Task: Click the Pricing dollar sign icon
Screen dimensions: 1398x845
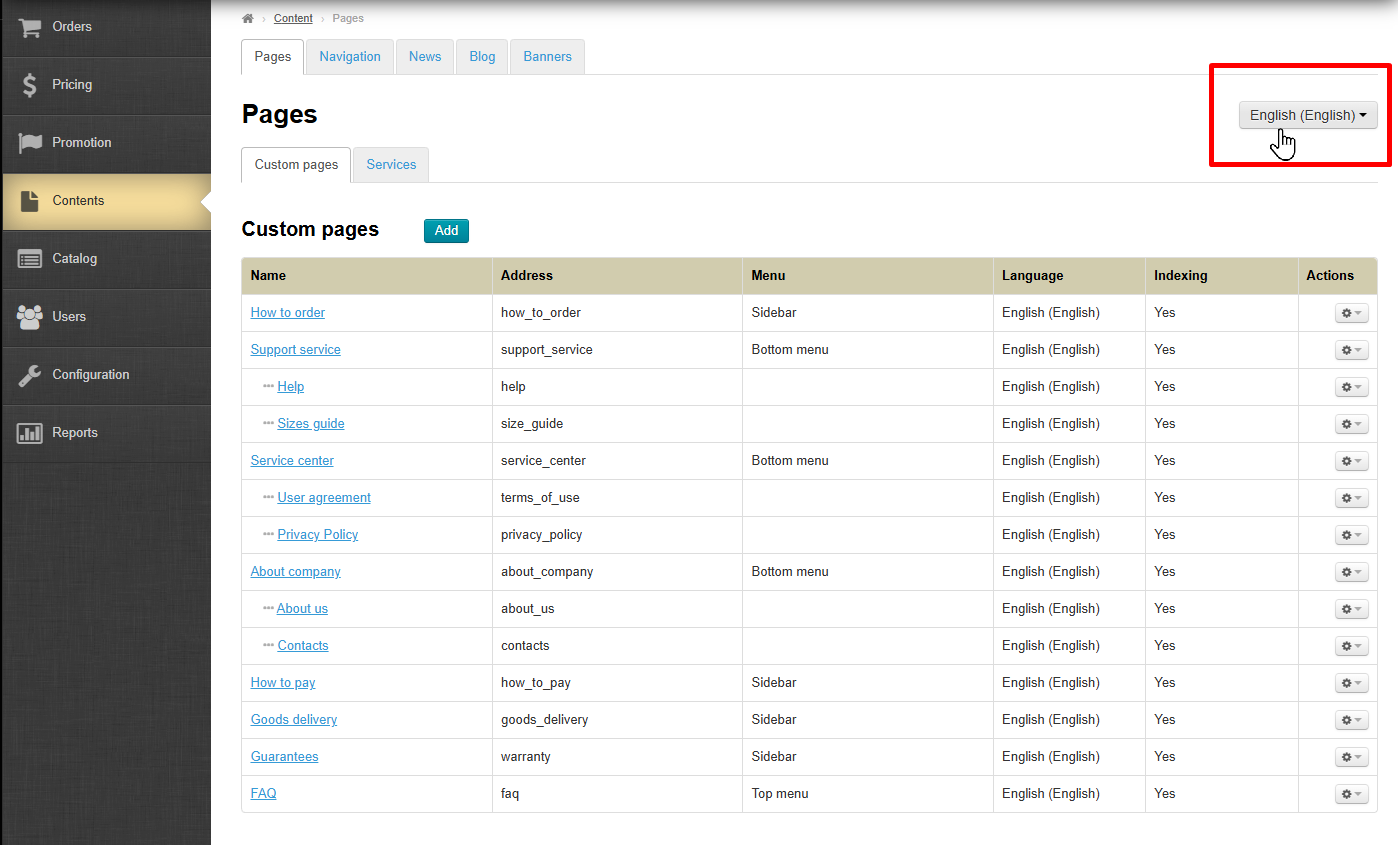Action: coord(30,85)
